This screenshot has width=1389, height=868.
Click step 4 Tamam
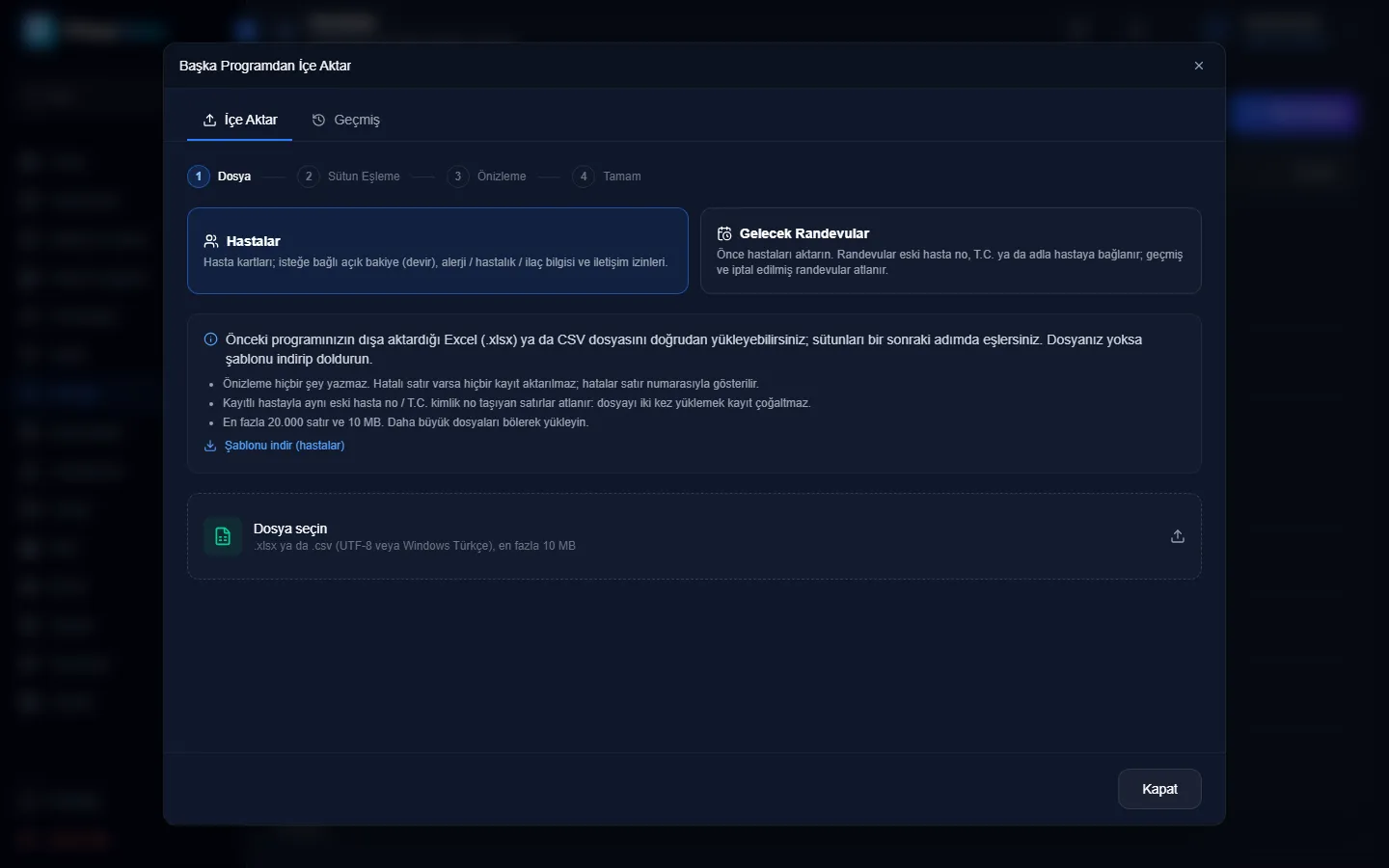[x=607, y=176]
